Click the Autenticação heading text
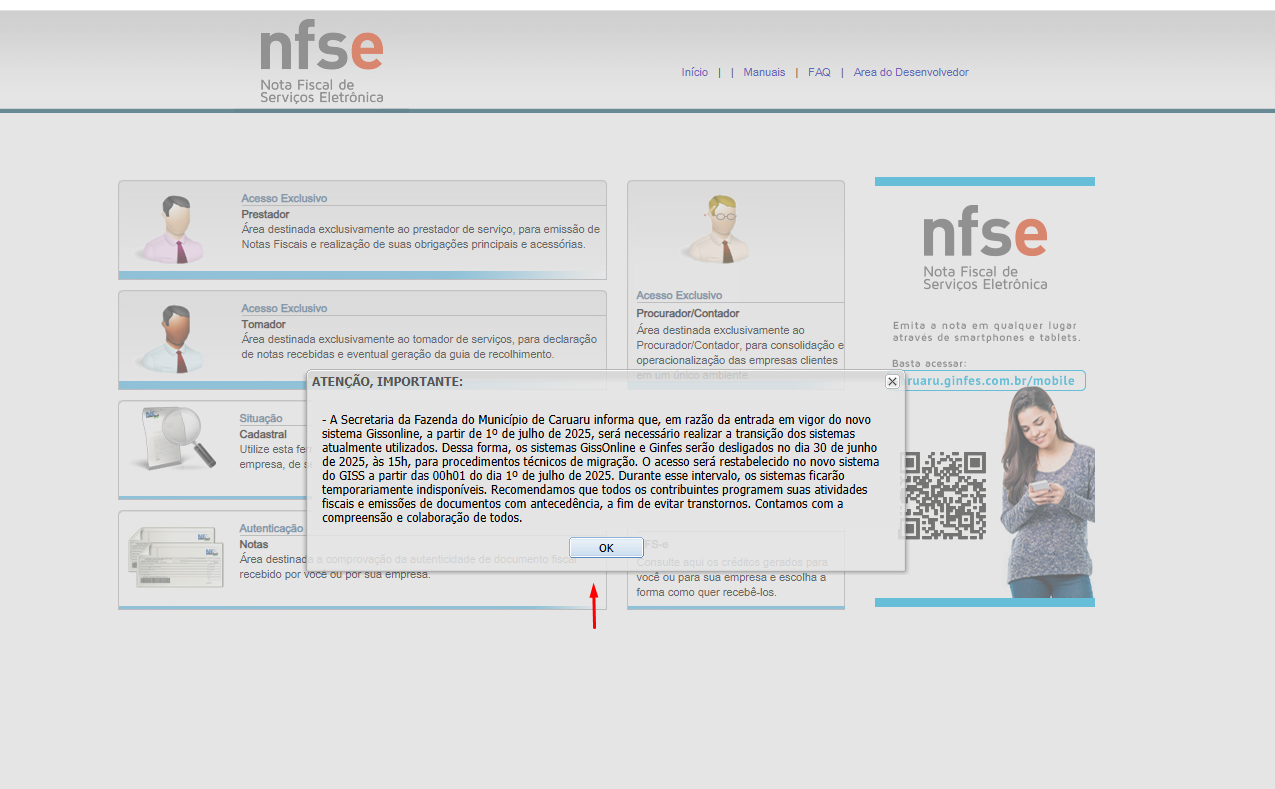The image size is (1275, 789). (x=271, y=528)
